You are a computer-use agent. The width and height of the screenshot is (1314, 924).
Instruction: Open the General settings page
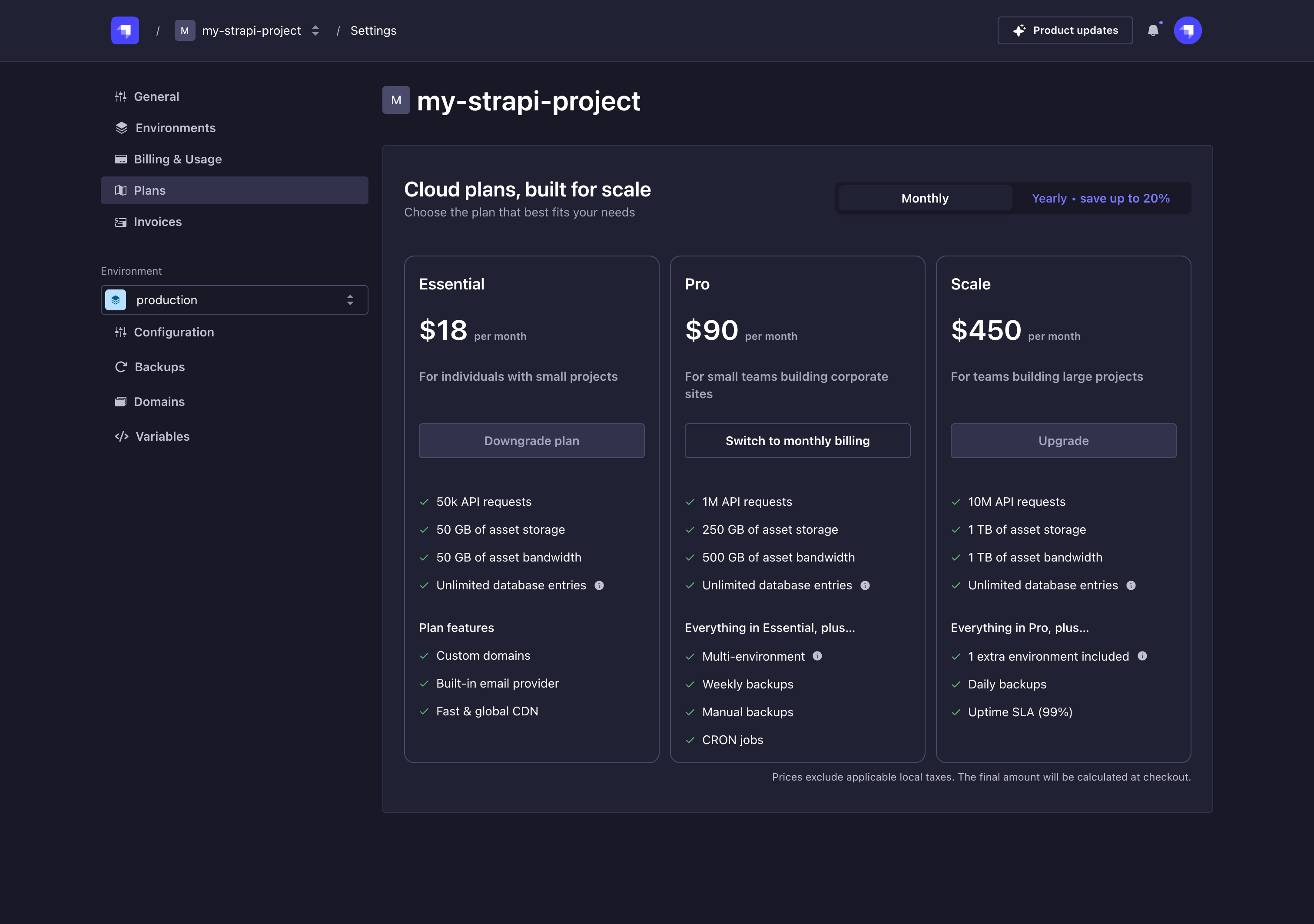click(235, 96)
